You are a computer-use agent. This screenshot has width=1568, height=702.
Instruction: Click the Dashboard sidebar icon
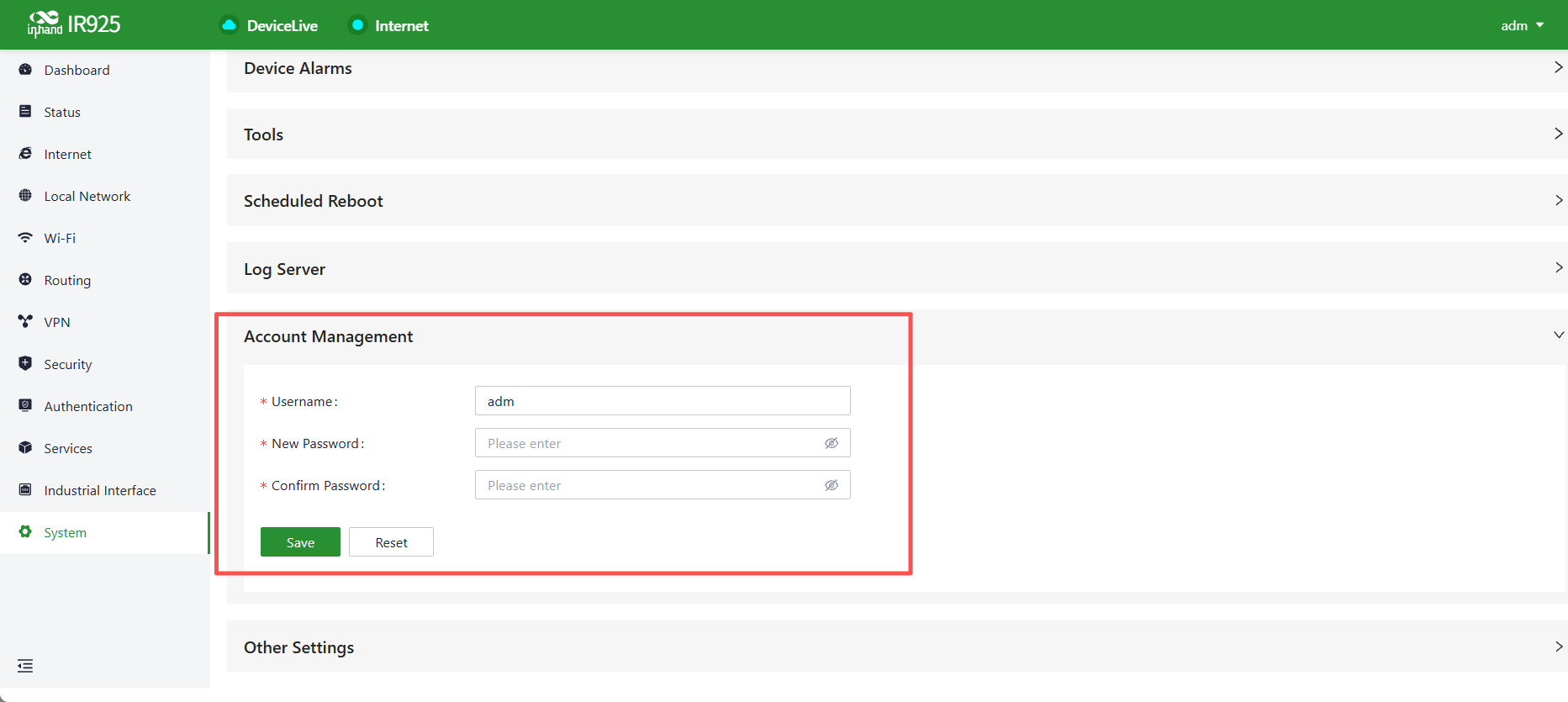point(25,70)
